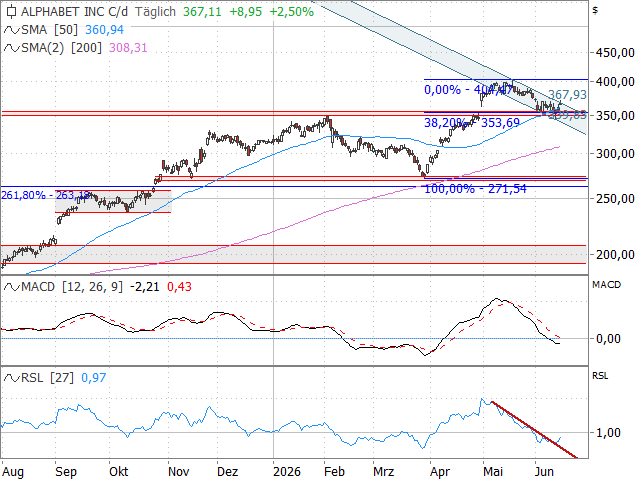Click the 250,00 price axis label
The height and width of the screenshot is (480, 640).
[615, 199]
